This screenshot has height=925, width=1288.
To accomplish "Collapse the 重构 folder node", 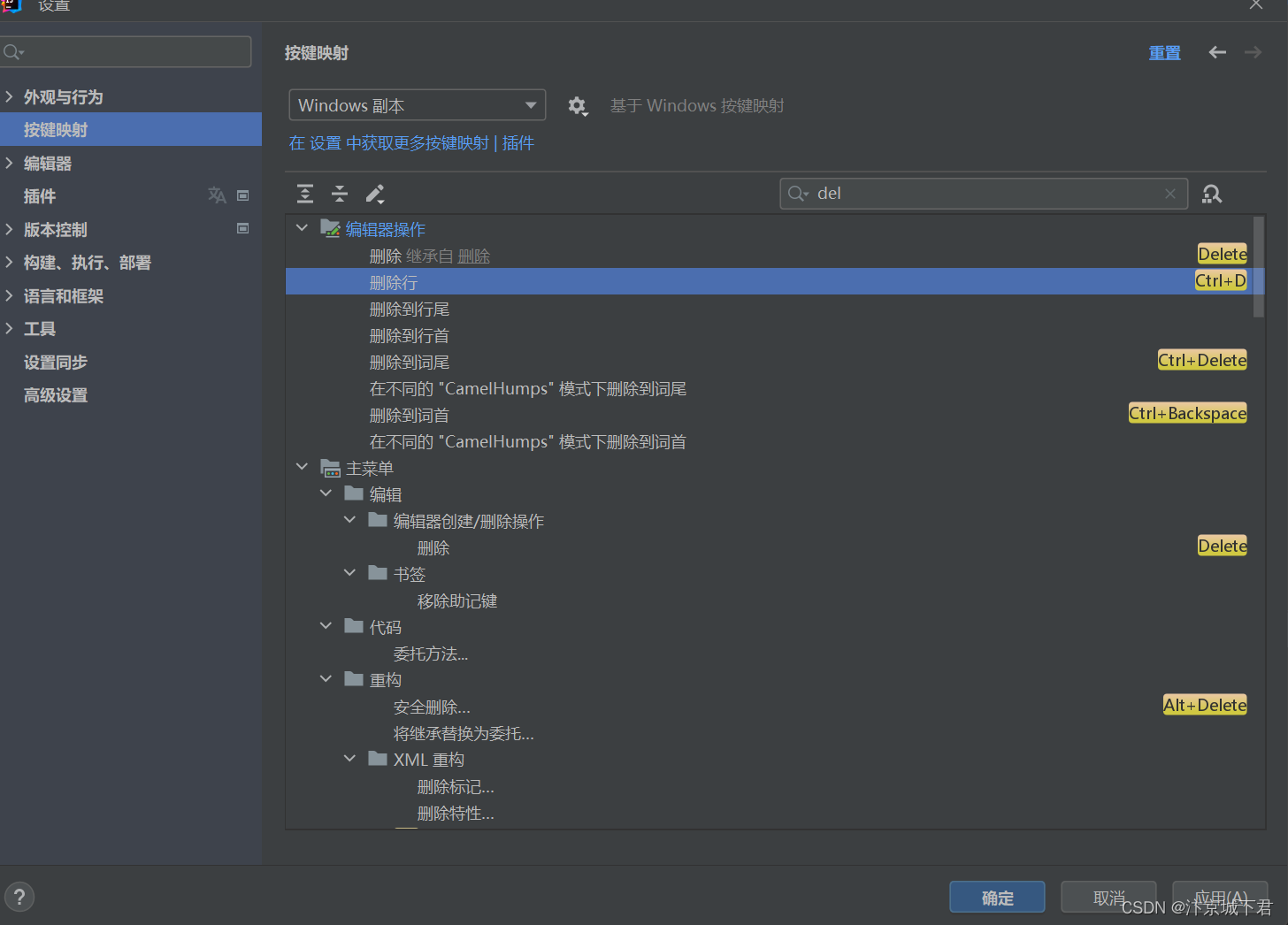I will 326,679.
